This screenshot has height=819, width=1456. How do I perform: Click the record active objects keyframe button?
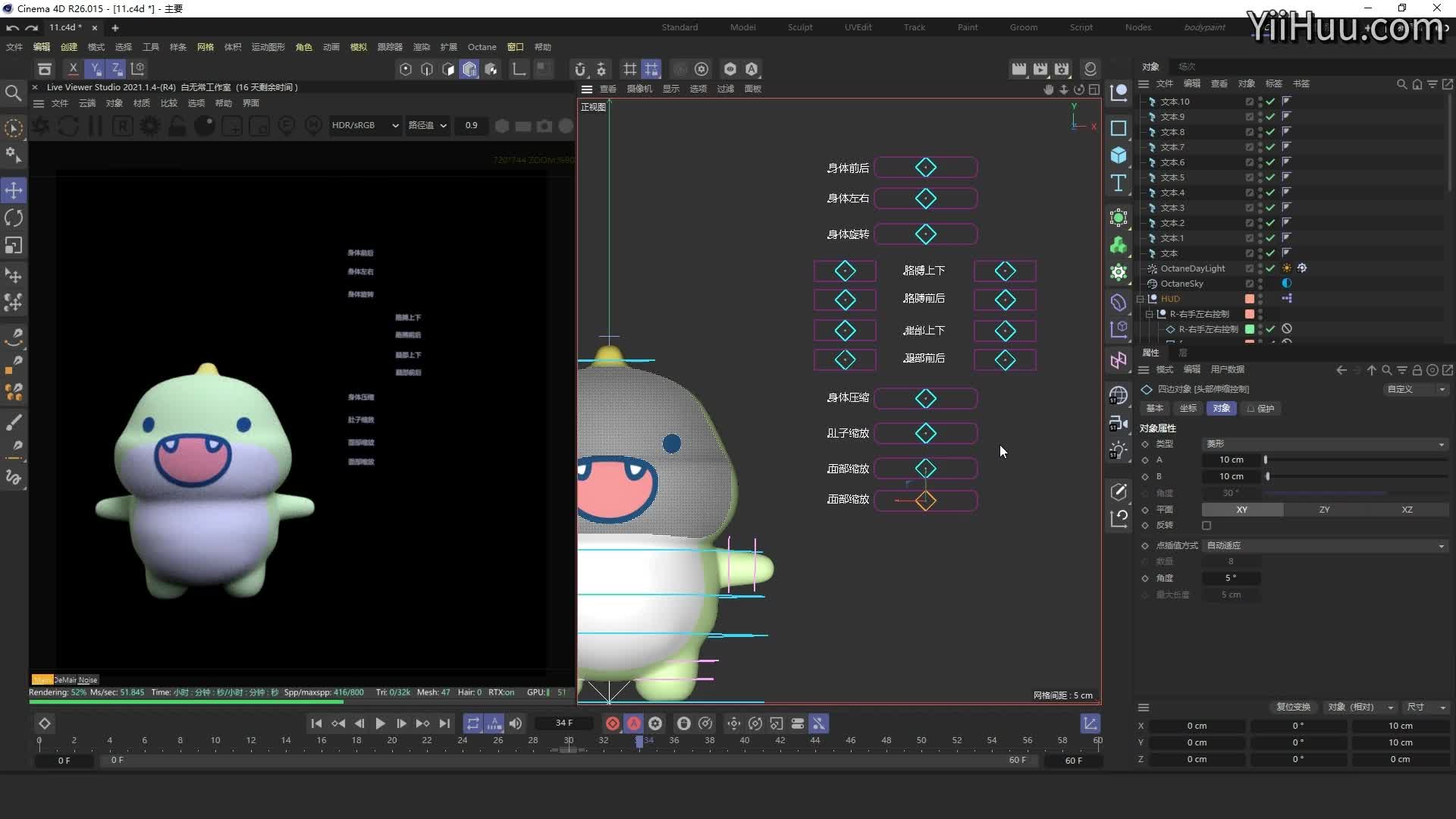pyautogui.click(x=613, y=723)
